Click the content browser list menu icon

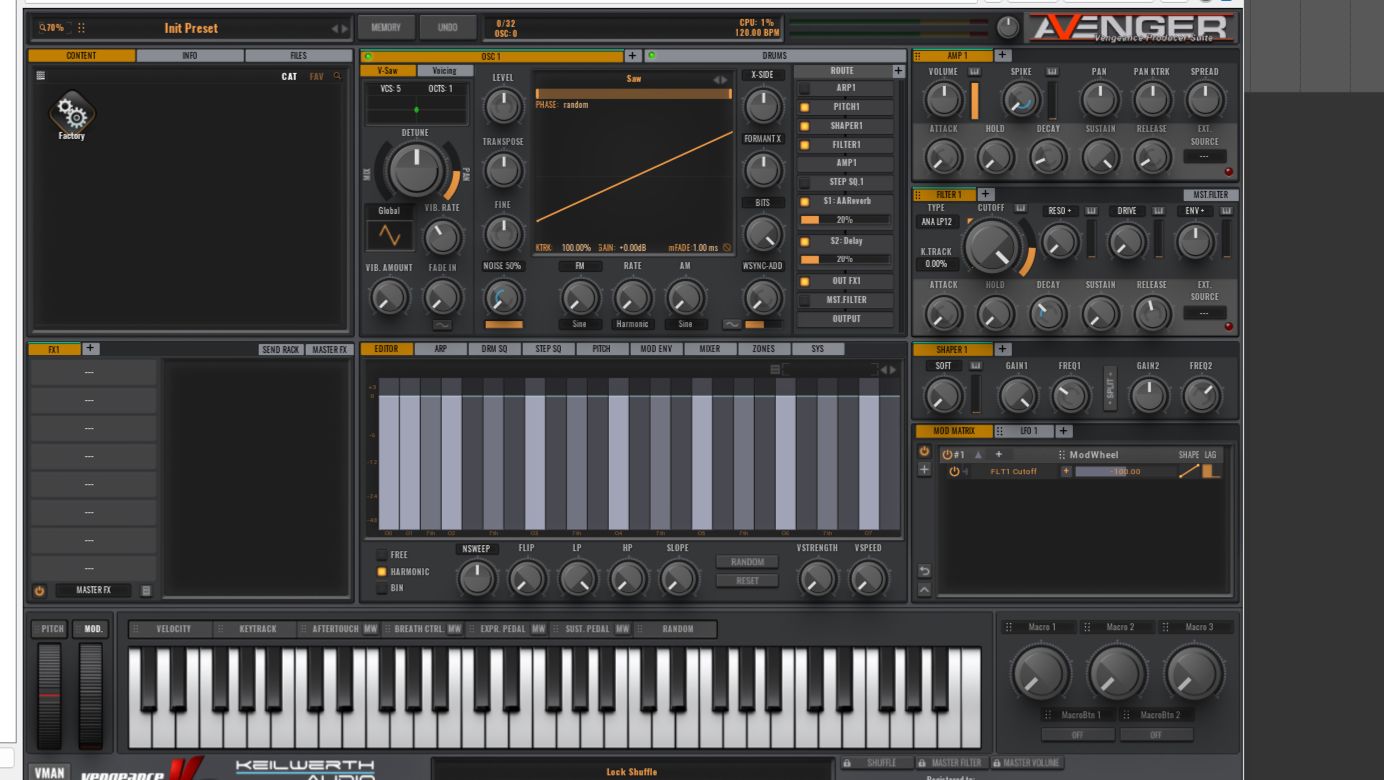41,76
